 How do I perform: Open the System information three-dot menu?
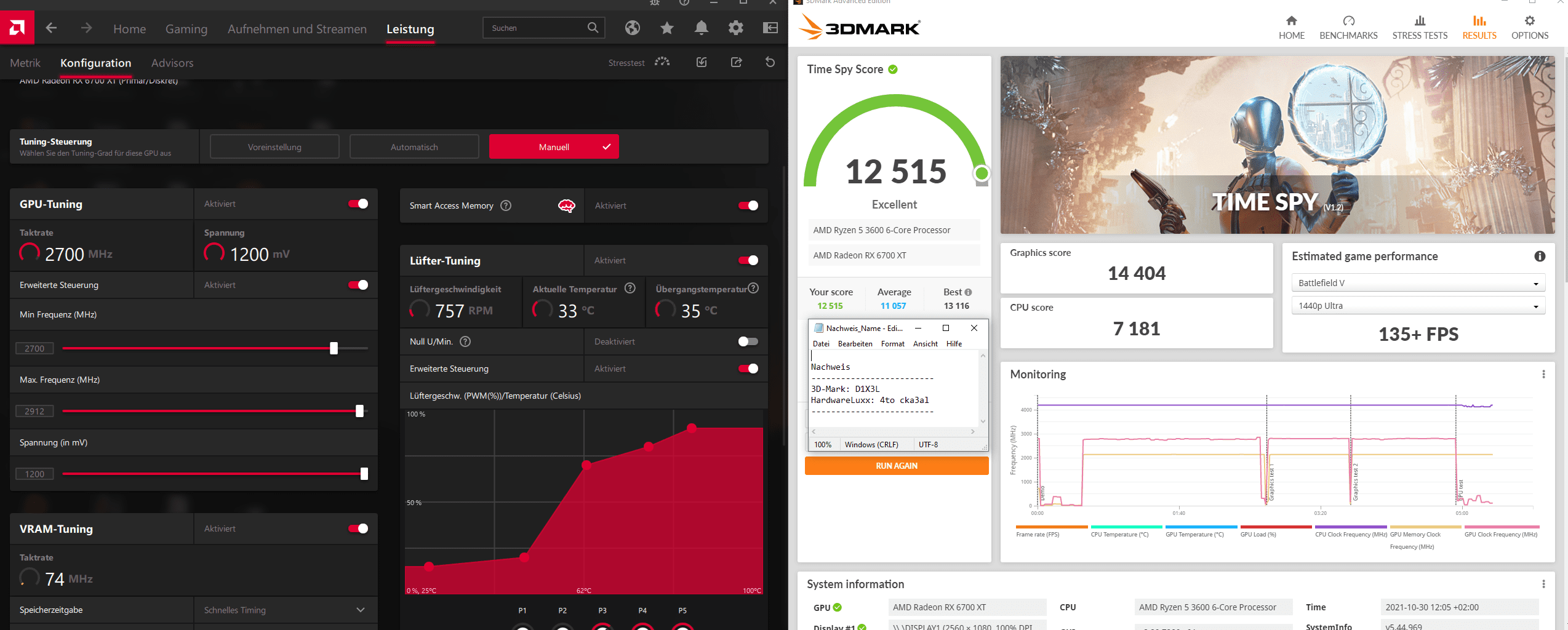(x=1543, y=584)
